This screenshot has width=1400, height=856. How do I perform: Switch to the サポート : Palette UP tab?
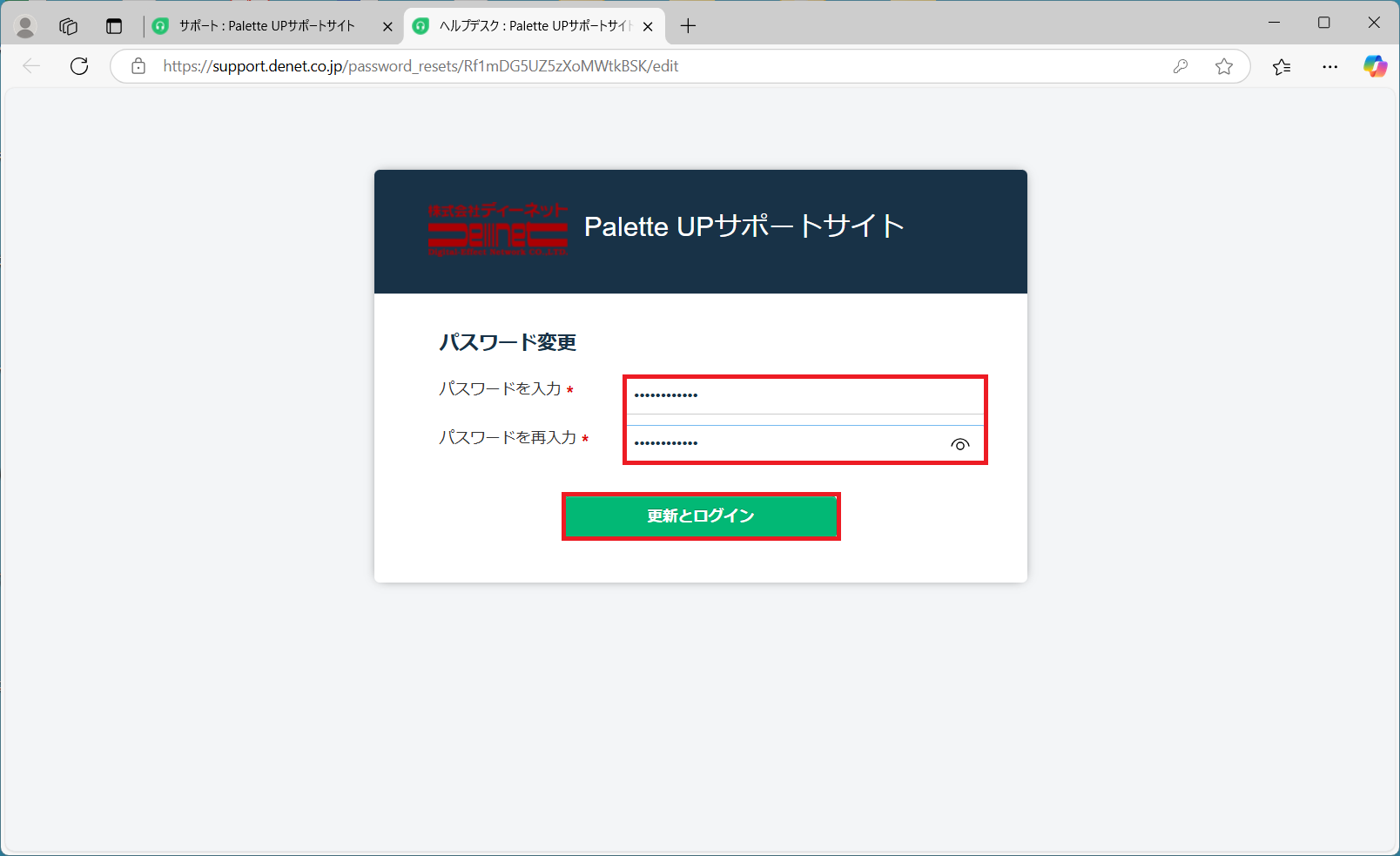pyautogui.click(x=267, y=26)
